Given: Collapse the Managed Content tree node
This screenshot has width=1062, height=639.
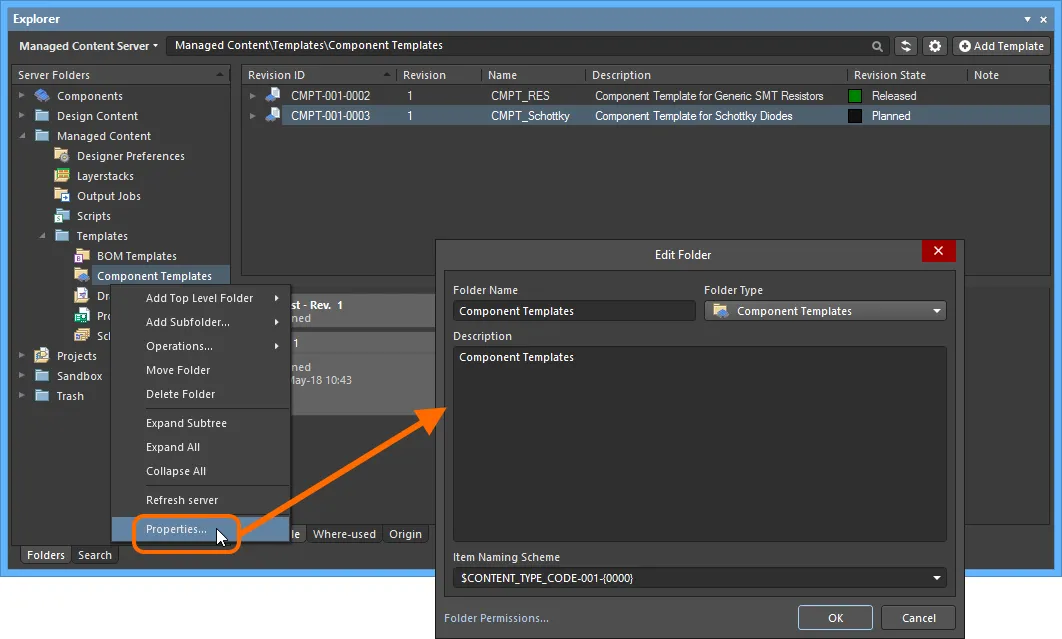Looking at the screenshot, I should pos(22,136).
